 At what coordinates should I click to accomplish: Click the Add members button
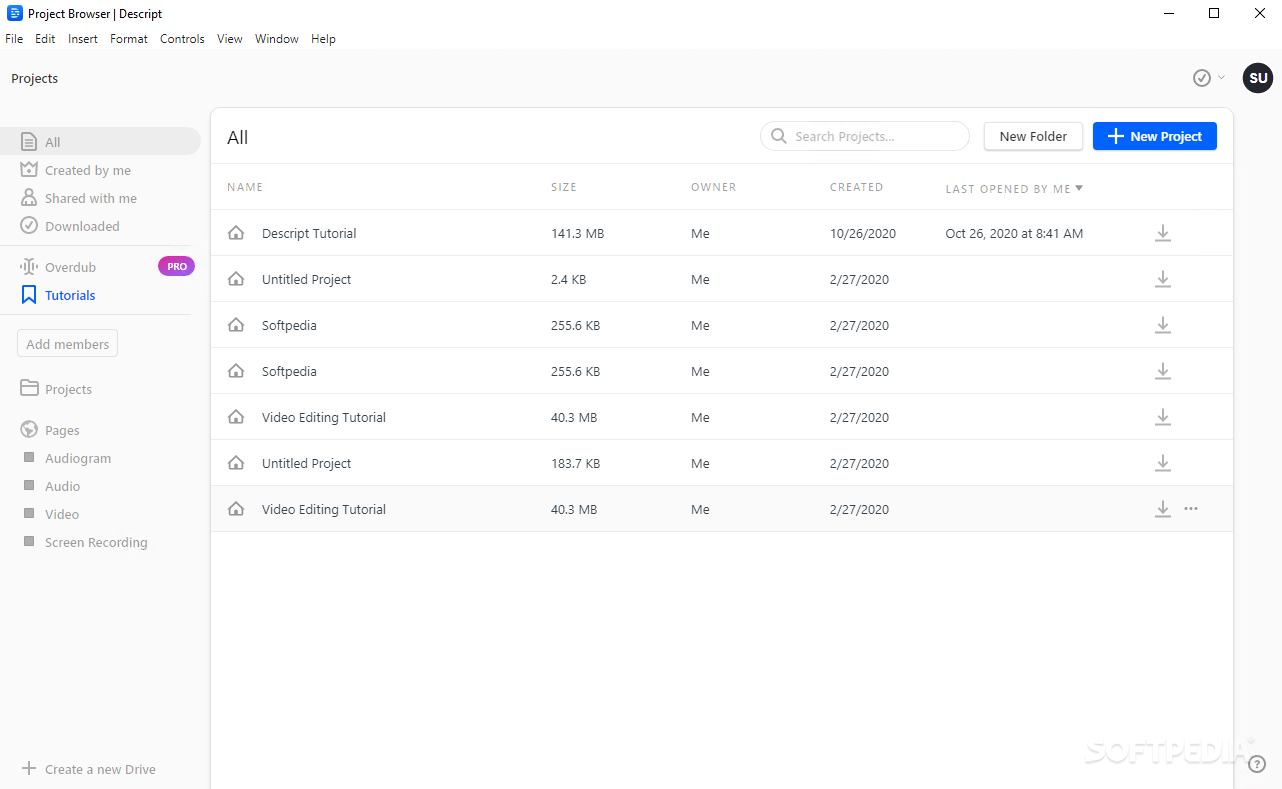pyautogui.click(x=67, y=344)
